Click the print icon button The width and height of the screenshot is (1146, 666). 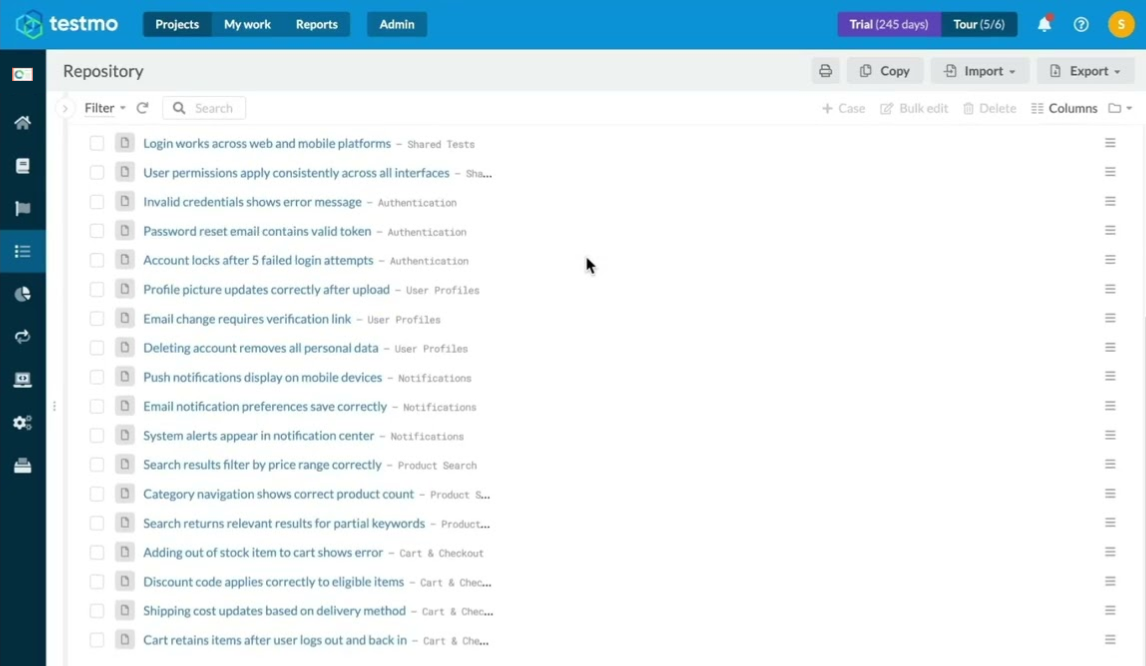pyautogui.click(x=825, y=71)
